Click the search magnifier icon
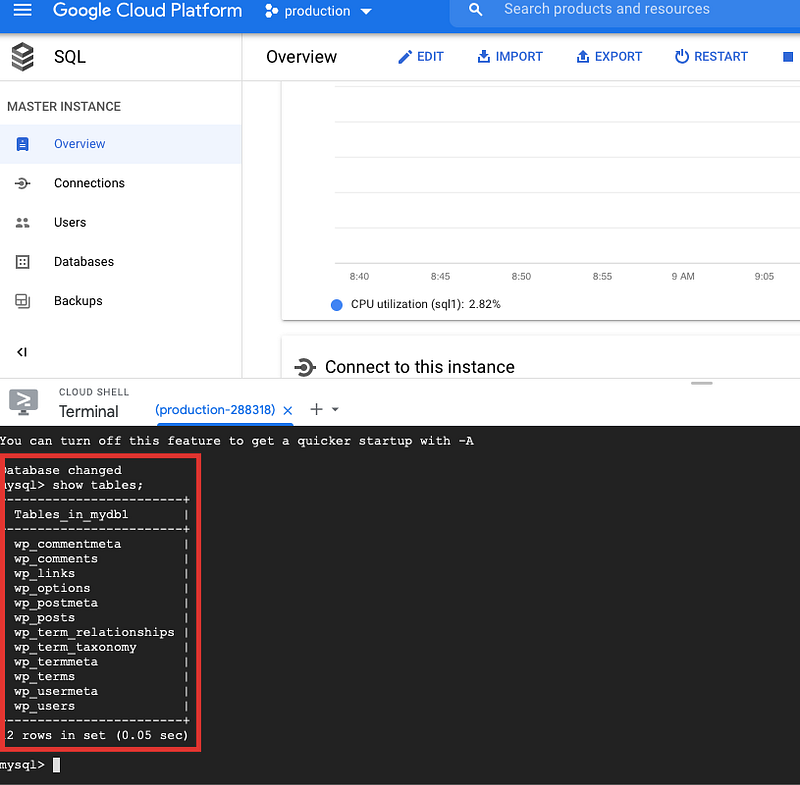The width and height of the screenshot is (800, 785). 475,9
